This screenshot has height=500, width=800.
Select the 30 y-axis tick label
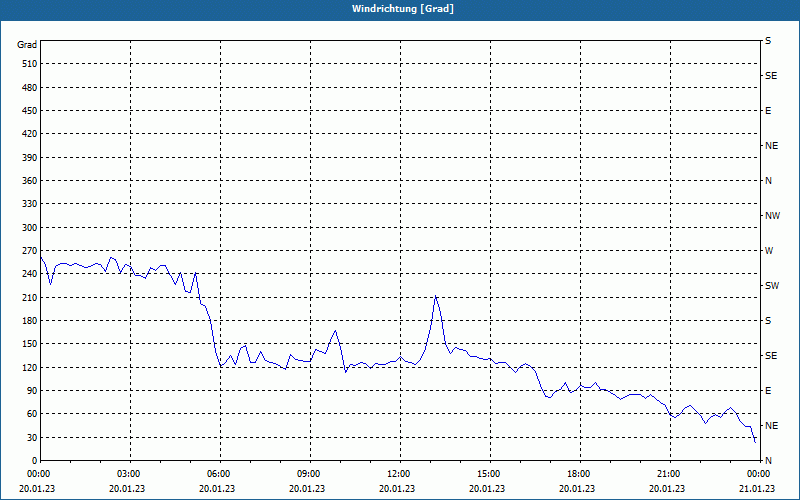pyautogui.click(x=32, y=437)
